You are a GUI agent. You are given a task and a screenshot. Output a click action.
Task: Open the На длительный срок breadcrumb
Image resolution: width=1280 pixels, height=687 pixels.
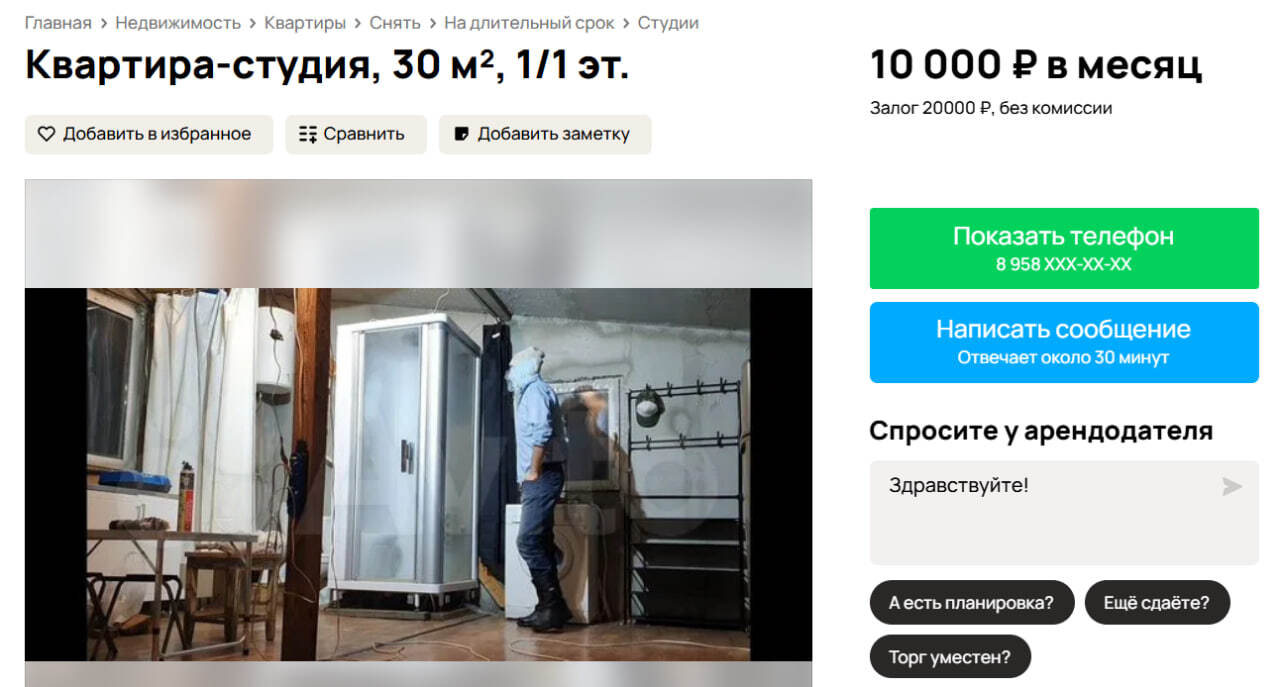click(x=529, y=23)
